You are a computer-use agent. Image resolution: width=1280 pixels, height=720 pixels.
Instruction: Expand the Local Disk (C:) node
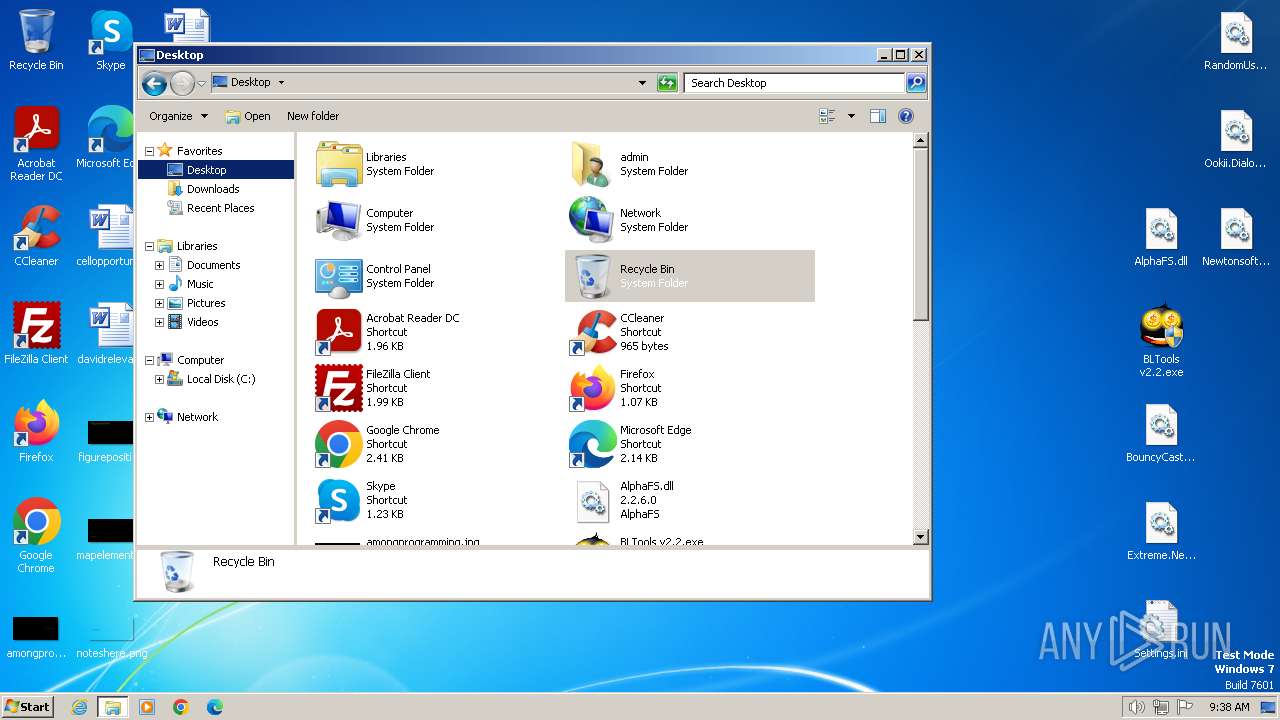(159, 379)
